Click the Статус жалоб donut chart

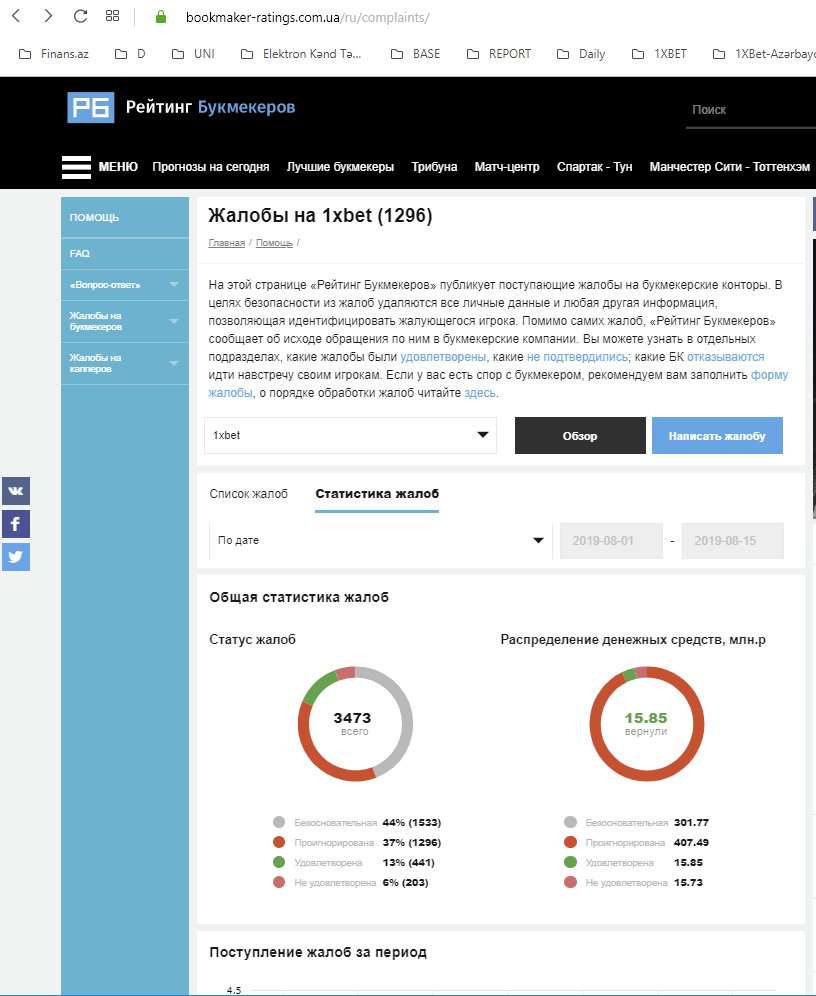point(355,724)
